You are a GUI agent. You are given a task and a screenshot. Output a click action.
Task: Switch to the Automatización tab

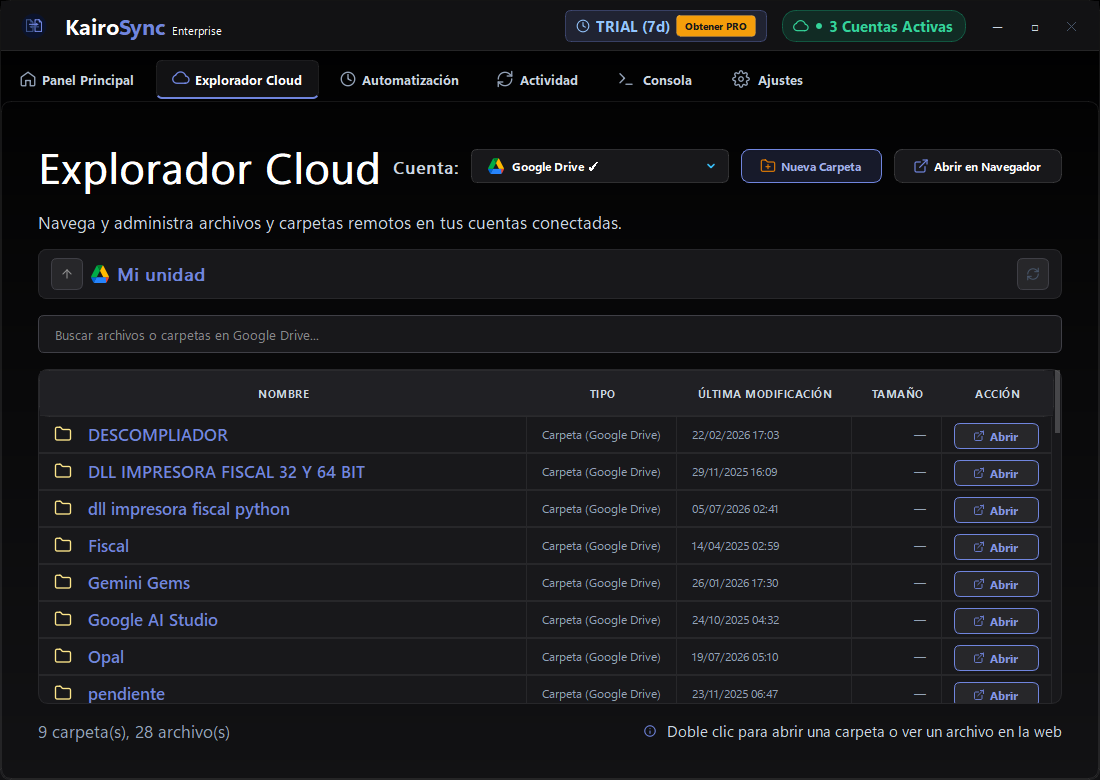click(x=400, y=80)
